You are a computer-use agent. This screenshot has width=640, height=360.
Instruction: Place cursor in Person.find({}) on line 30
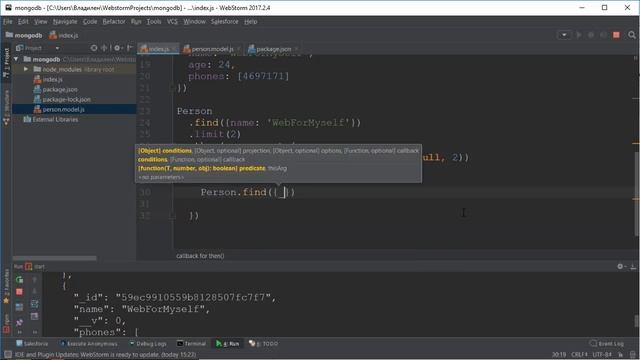point(247,192)
